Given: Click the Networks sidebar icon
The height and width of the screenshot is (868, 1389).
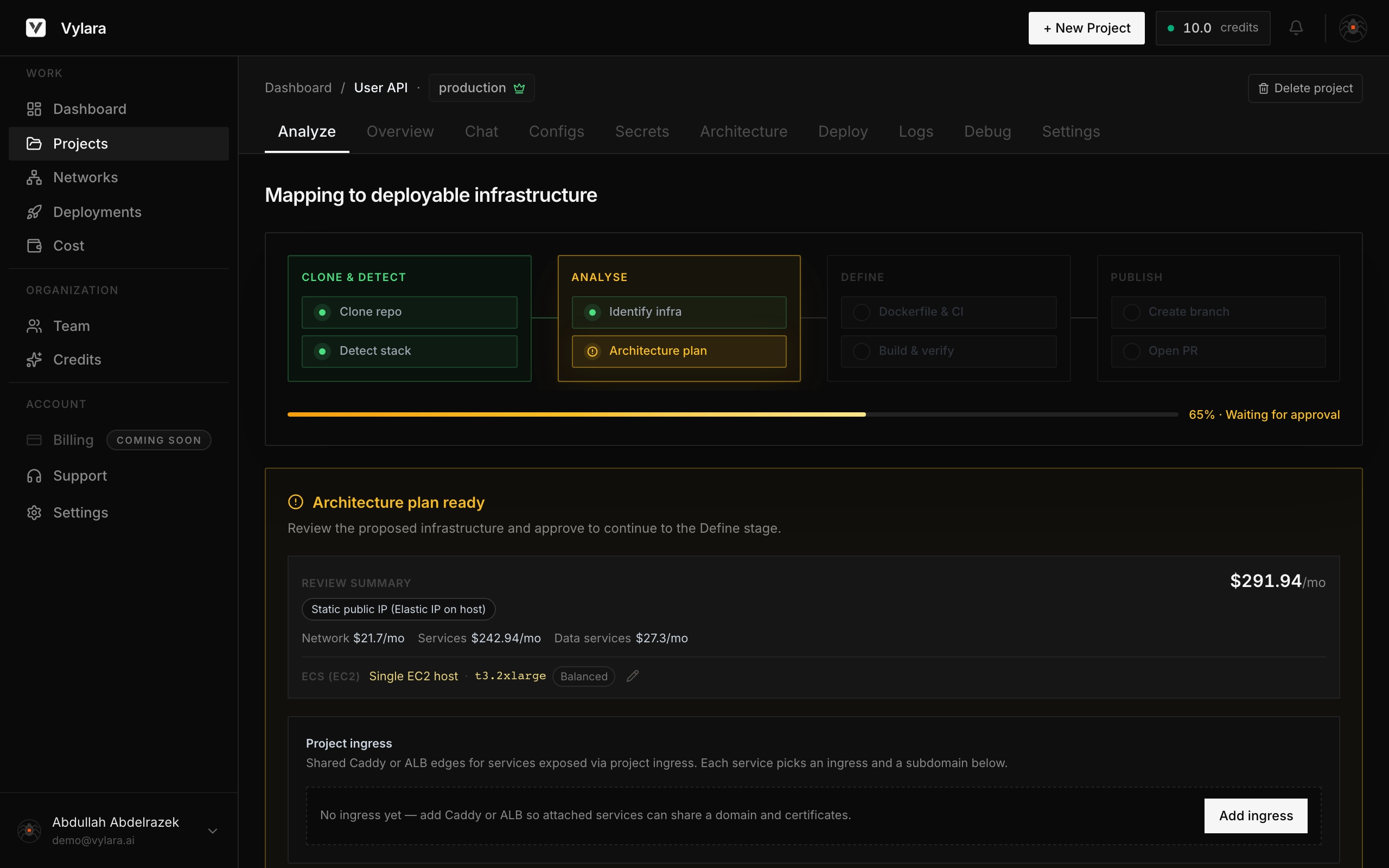Looking at the screenshot, I should click(34, 177).
